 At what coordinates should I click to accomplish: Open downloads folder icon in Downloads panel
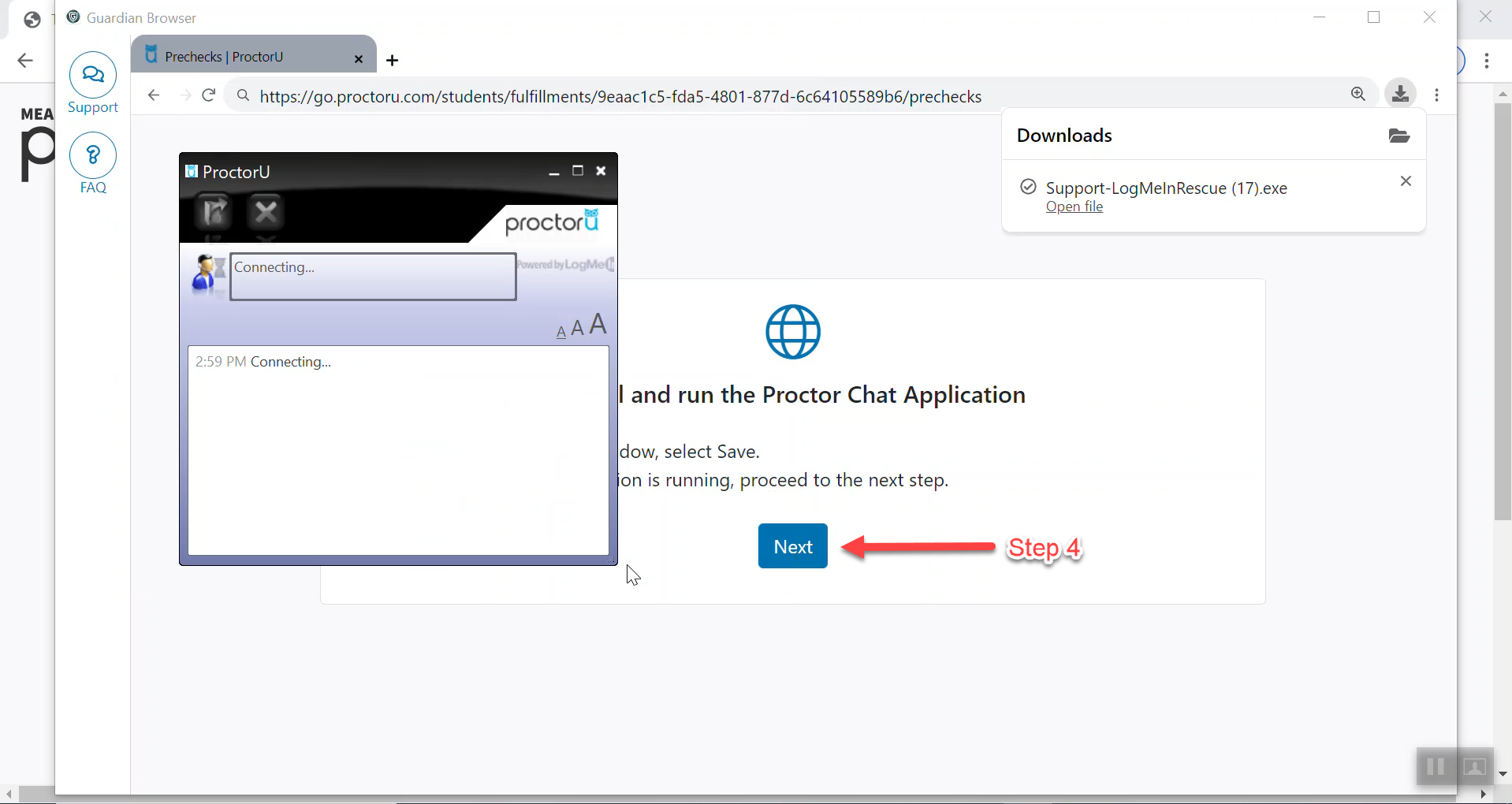click(x=1398, y=136)
